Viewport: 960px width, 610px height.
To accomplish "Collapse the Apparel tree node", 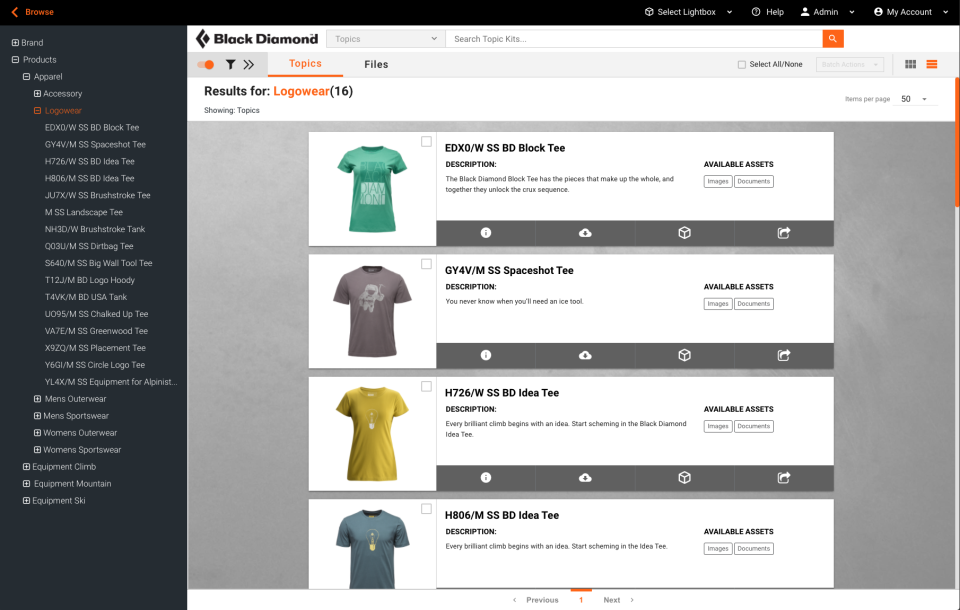I will (26, 77).
